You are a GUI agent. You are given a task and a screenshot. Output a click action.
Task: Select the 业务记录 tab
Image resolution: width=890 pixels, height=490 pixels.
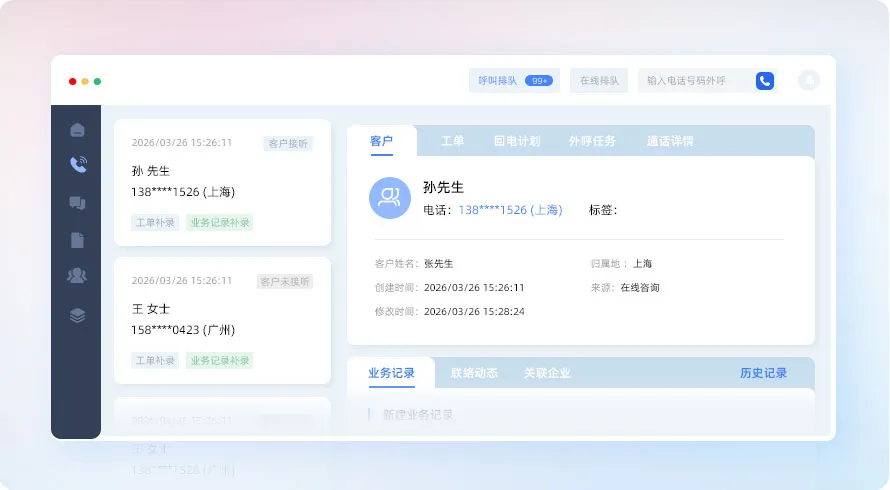pos(391,373)
